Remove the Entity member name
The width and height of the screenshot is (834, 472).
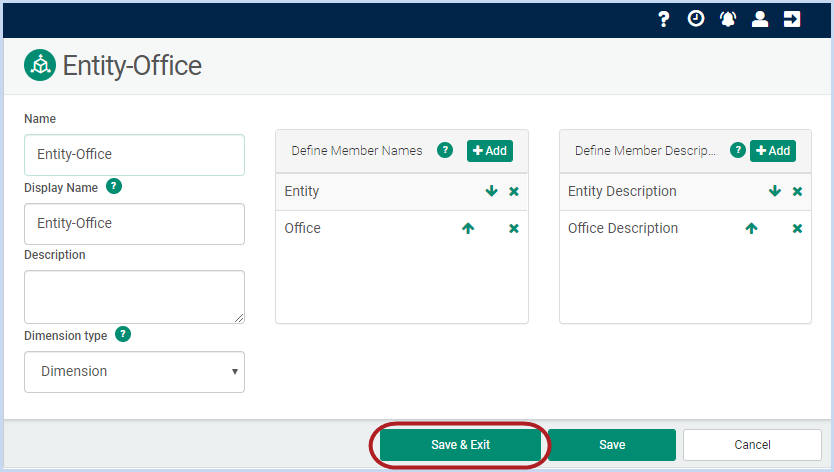pyautogui.click(x=514, y=192)
